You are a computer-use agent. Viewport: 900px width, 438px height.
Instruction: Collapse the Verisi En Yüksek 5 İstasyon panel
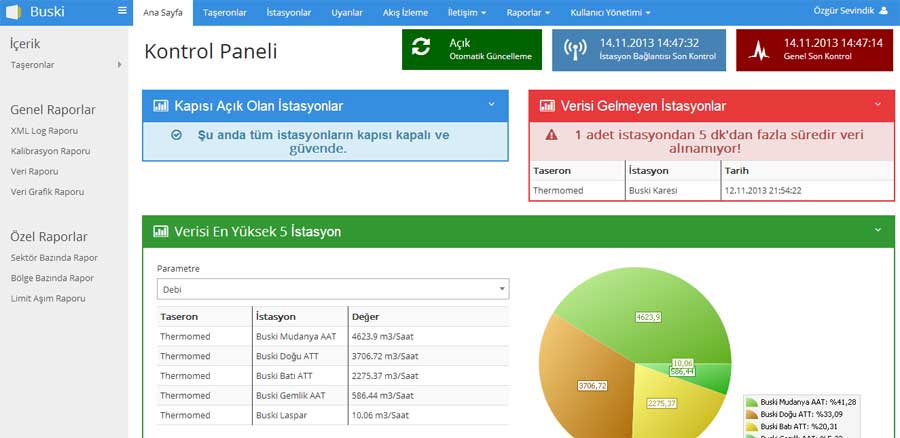point(878,230)
